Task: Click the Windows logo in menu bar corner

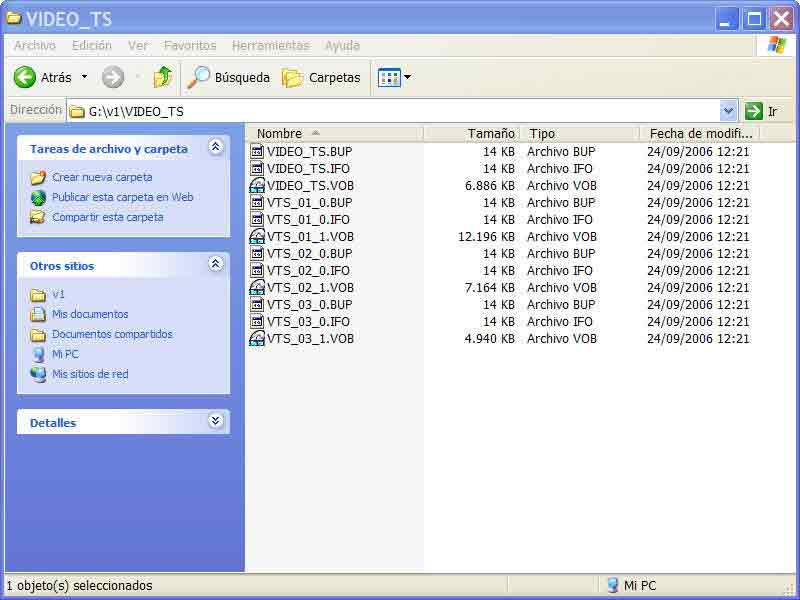Action: 777,45
